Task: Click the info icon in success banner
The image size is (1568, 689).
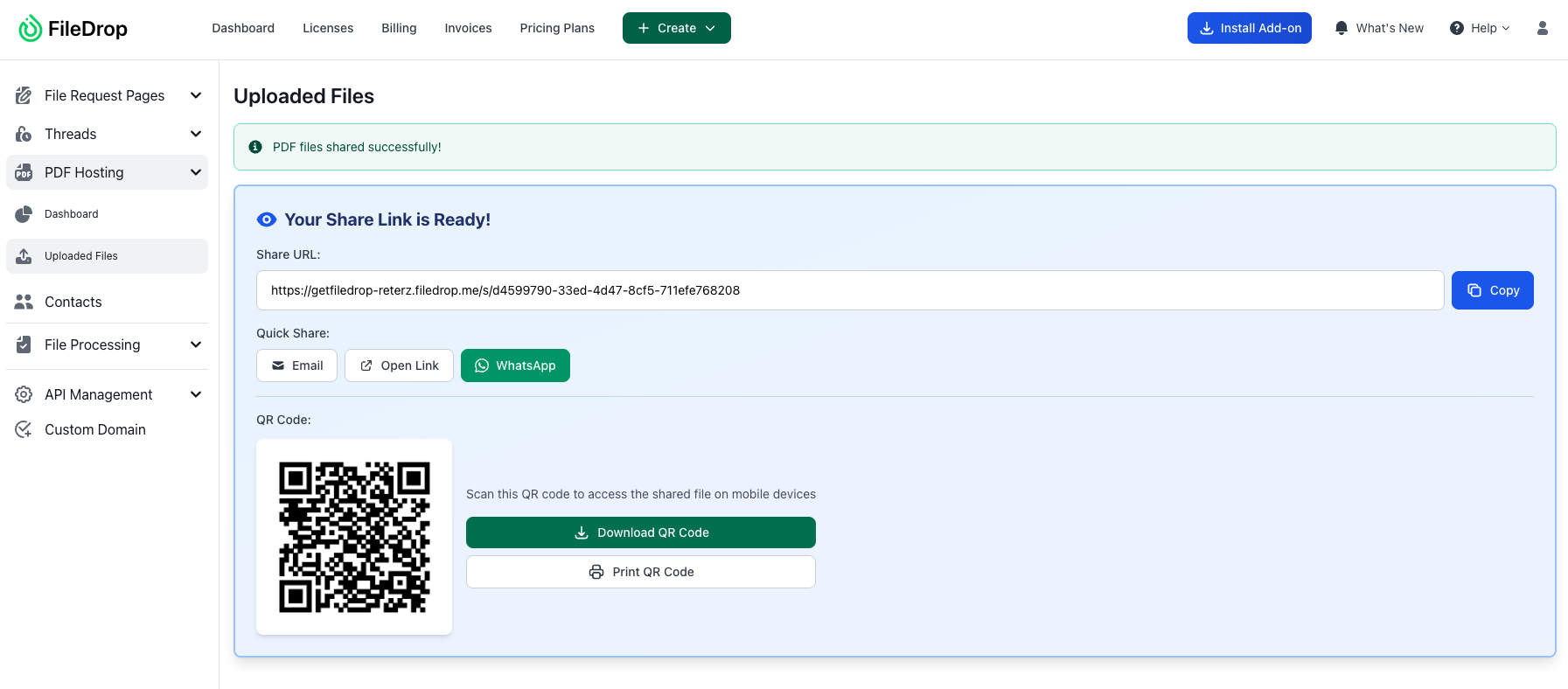Action: tap(255, 147)
